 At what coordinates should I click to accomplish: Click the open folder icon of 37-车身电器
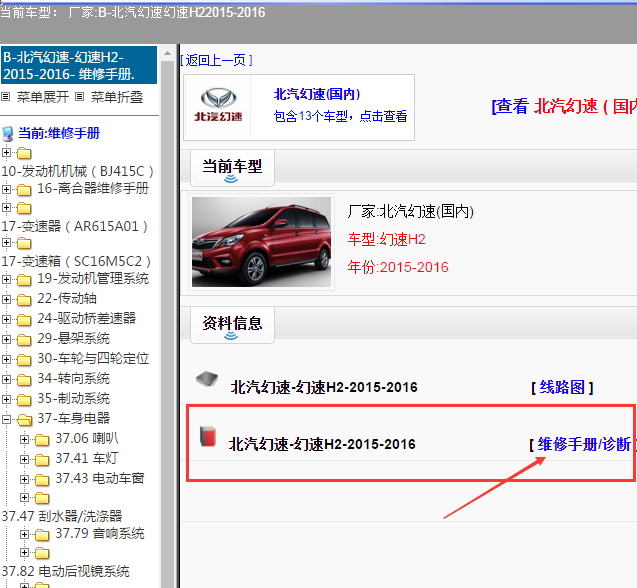(x=25, y=419)
